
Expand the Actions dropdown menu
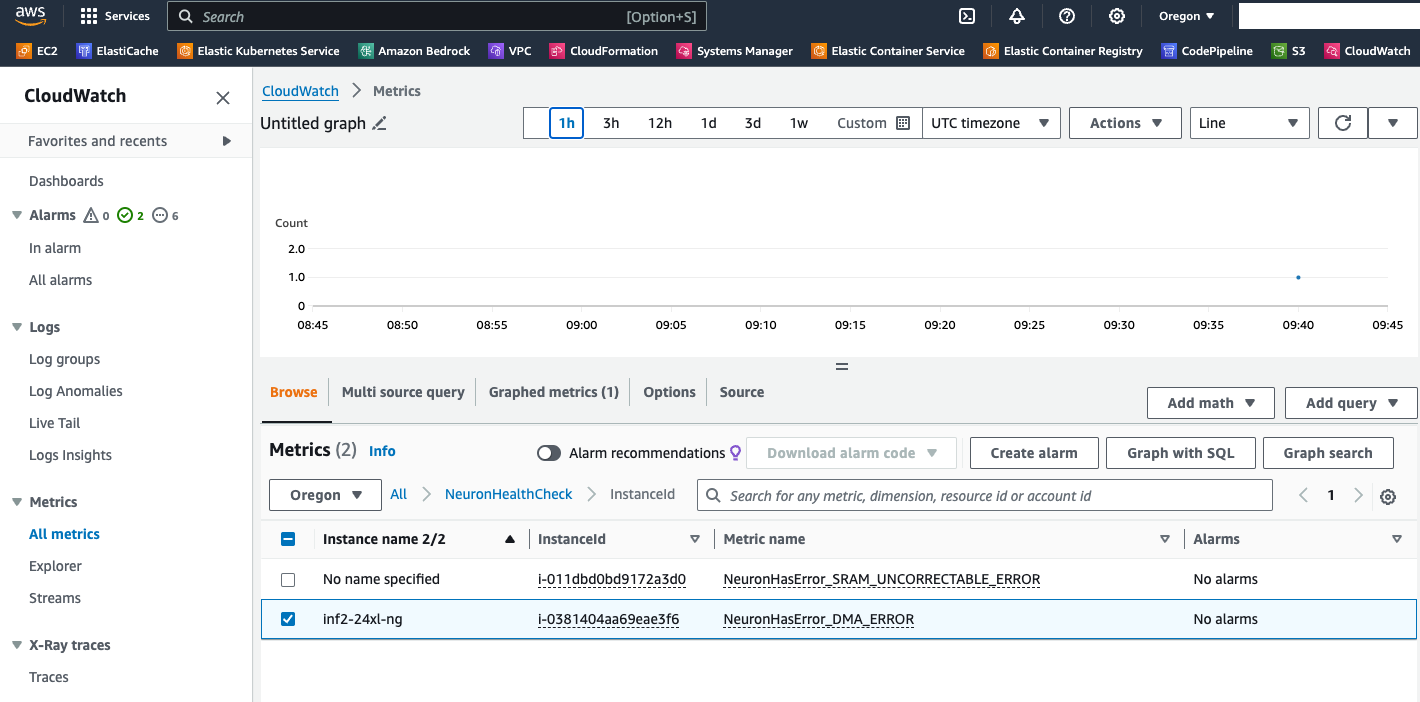1125,123
